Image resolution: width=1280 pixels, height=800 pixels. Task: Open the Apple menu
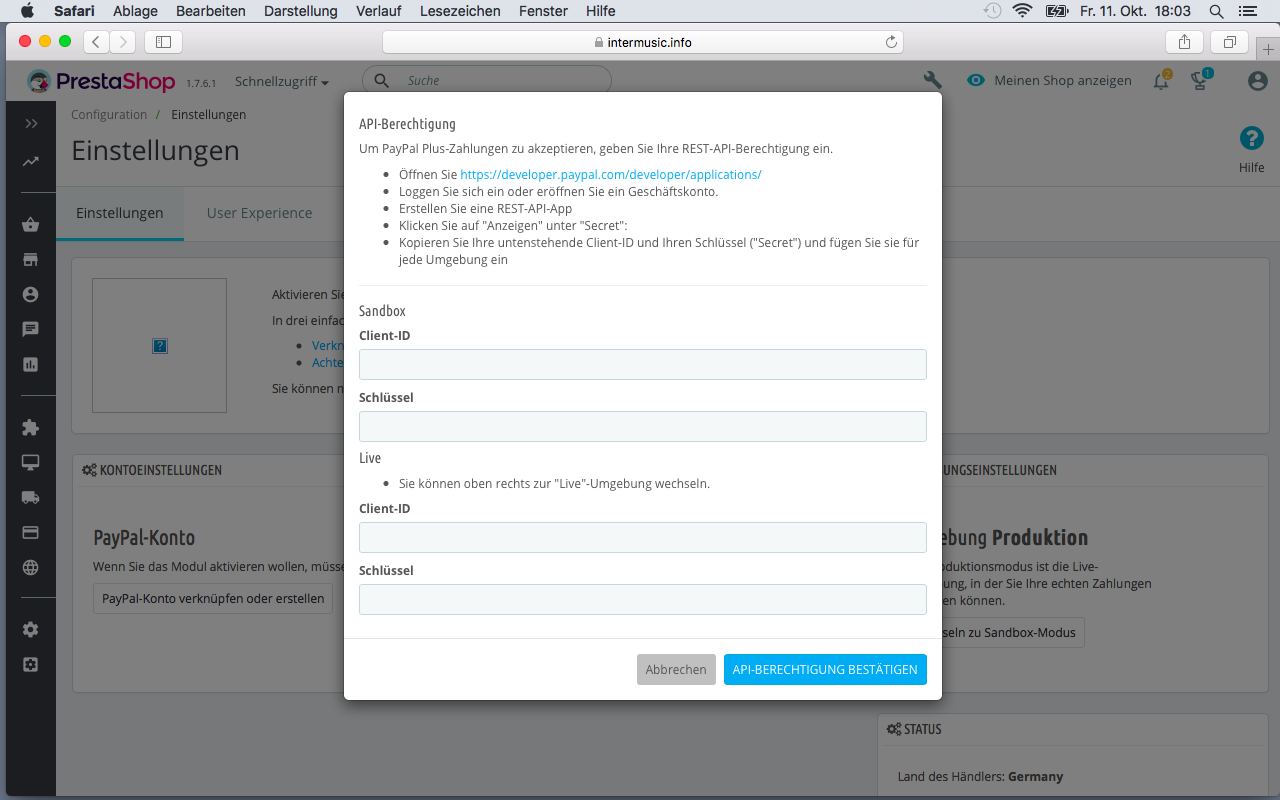27,11
